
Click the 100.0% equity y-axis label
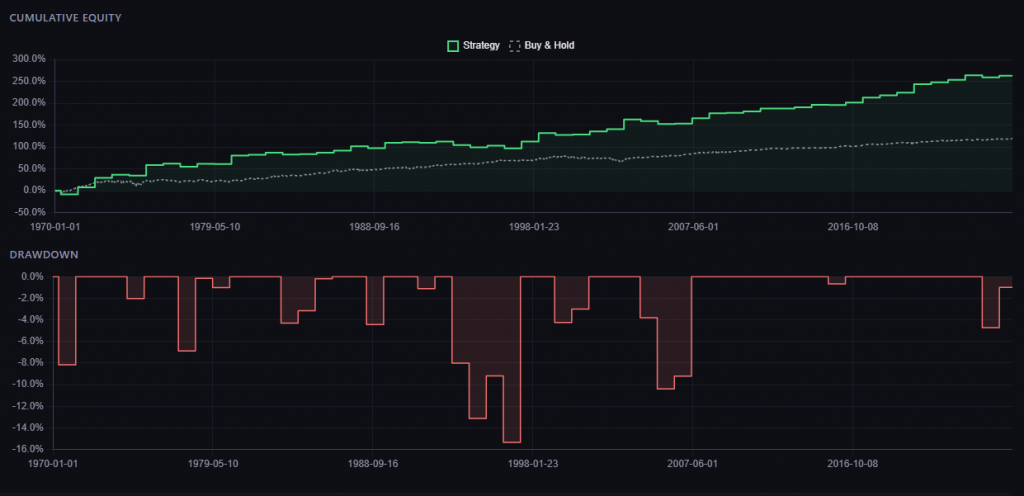[x=29, y=146]
